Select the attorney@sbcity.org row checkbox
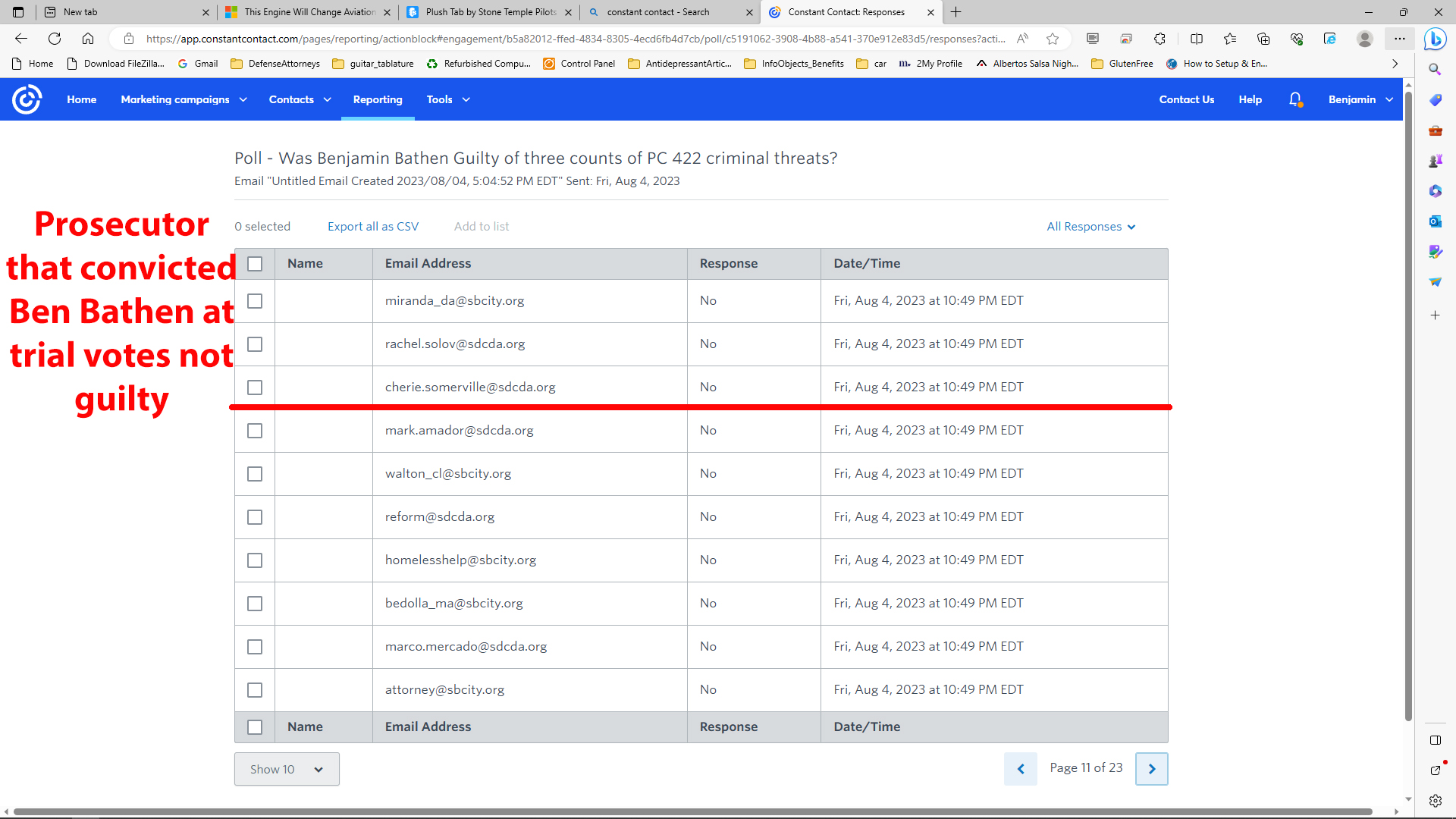 pyautogui.click(x=255, y=690)
